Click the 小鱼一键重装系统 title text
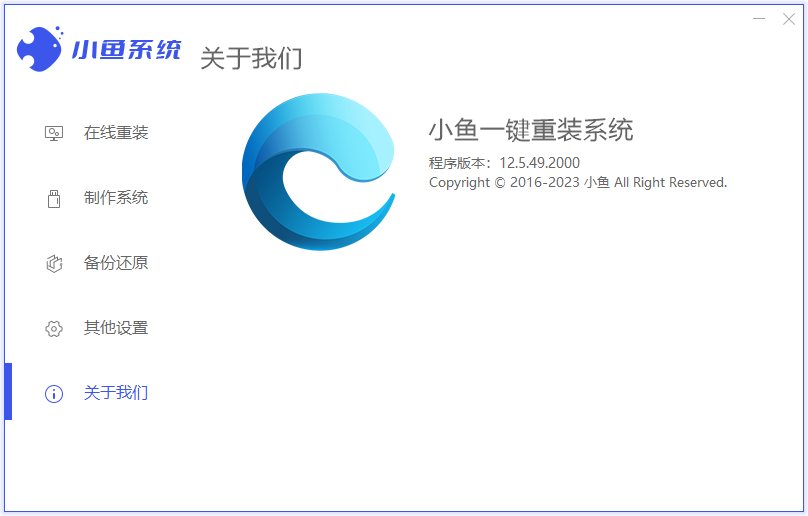Screen dimensions: 808x516 (531, 129)
